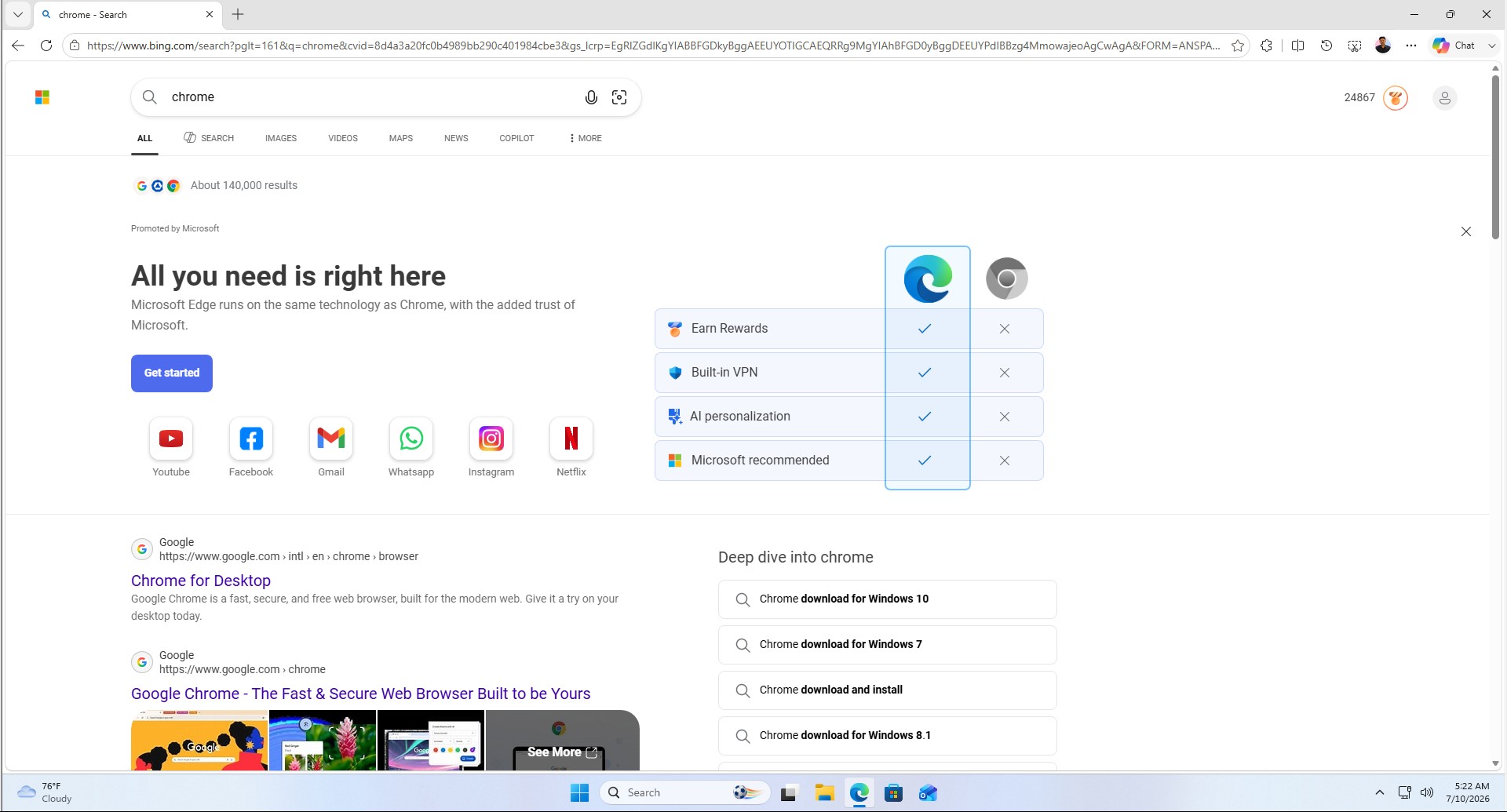The width and height of the screenshot is (1507, 812).
Task: Open the Chrome for Desktop result link
Action: tap(201, 581)
